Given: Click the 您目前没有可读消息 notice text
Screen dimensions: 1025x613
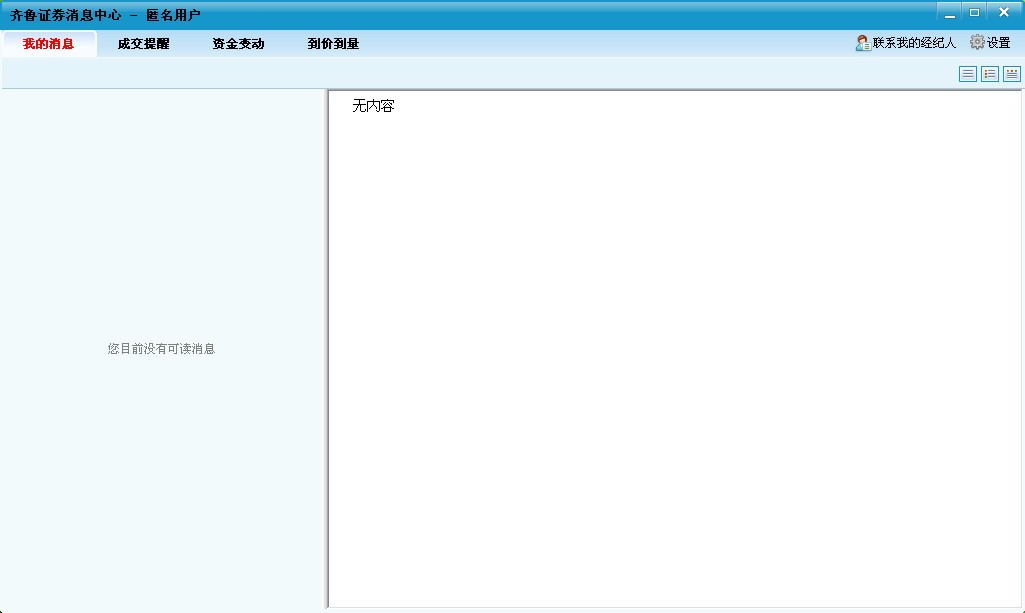Looking at the screenshot, I should 161,348.
